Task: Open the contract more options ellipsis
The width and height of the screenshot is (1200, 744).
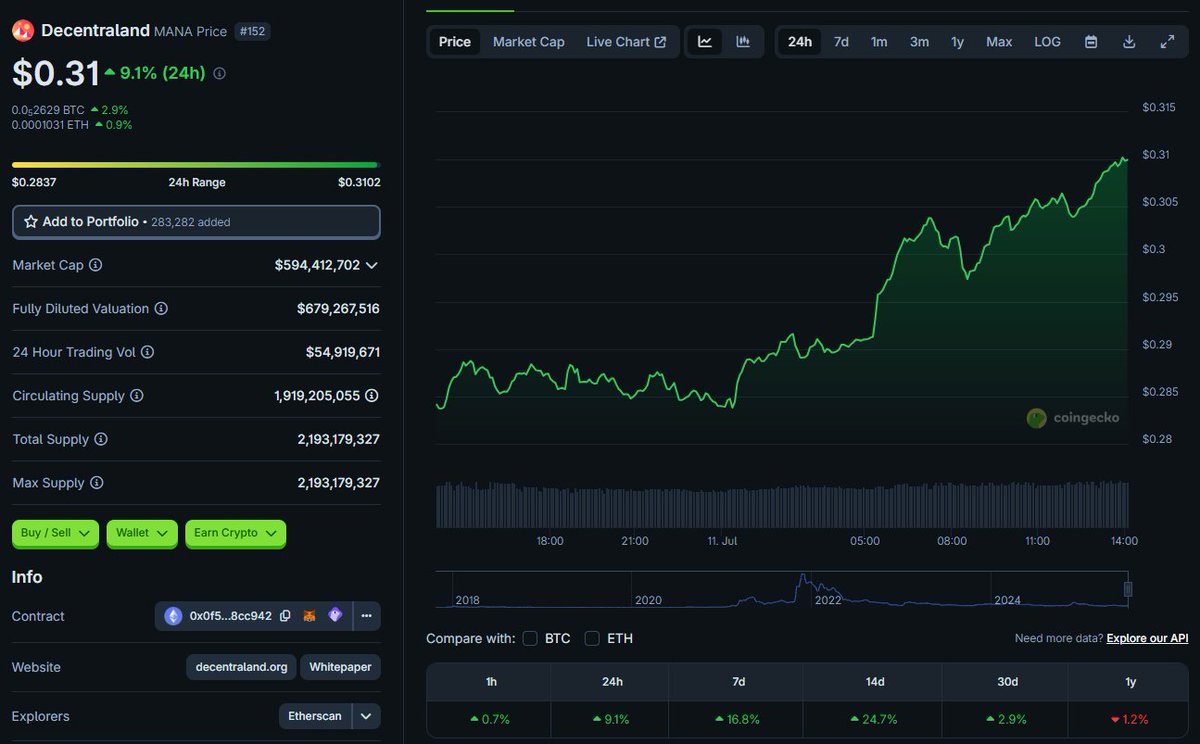Action: [367, 616]
